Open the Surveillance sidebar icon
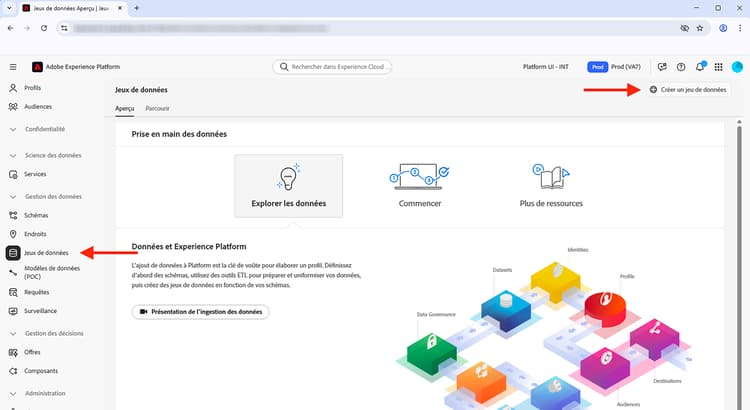750x410 pixels. 13,311
